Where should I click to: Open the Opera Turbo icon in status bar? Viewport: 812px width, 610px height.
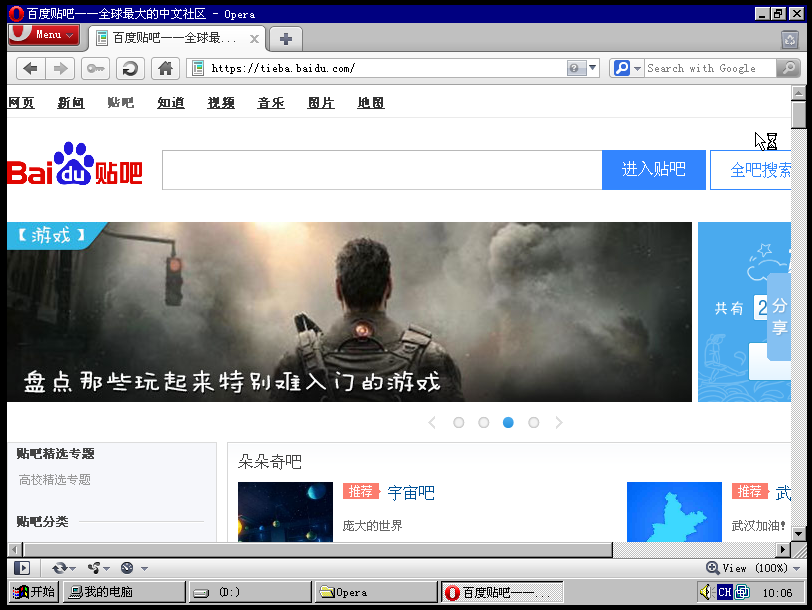tap(127, 568)
